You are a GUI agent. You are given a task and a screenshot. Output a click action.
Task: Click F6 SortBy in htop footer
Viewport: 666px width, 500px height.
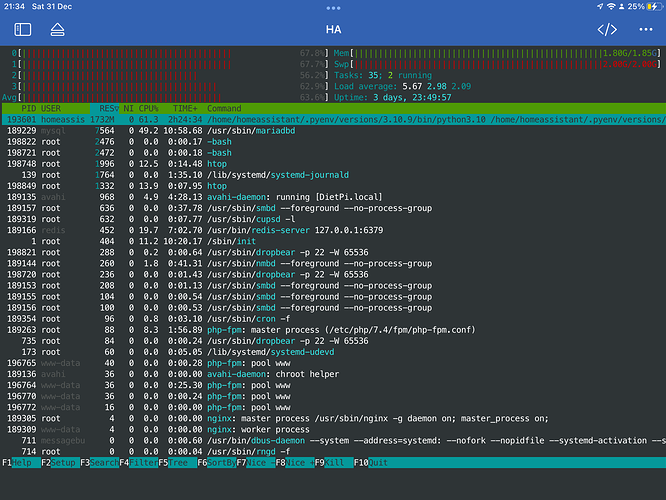217,463
